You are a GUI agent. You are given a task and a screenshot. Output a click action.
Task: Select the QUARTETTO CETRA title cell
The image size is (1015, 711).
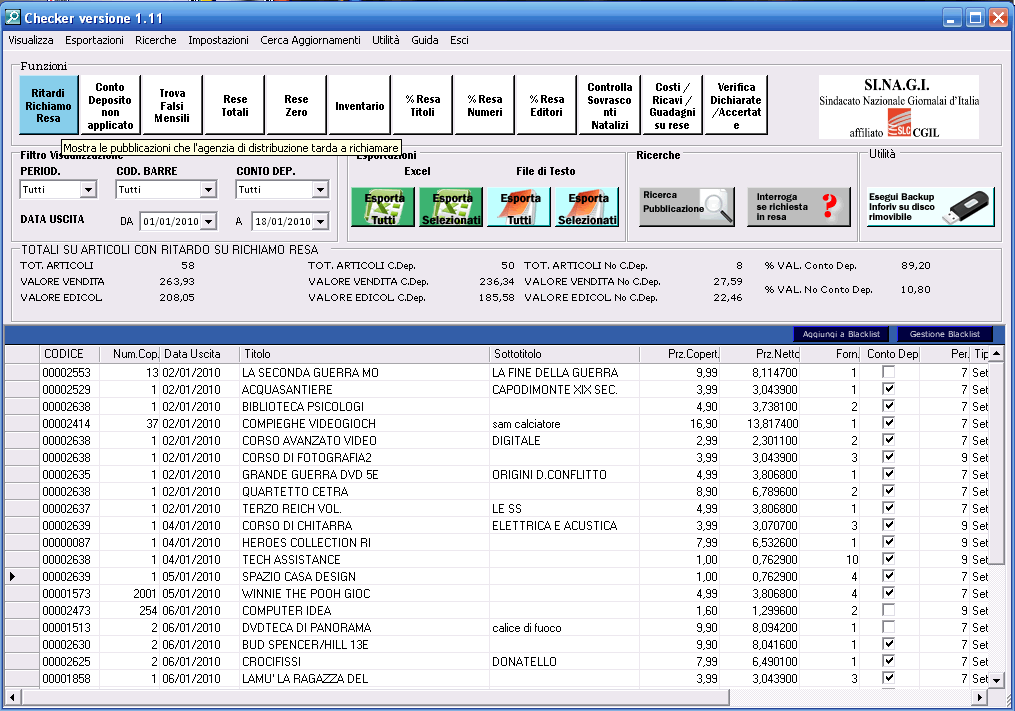[x=364, y=491]
